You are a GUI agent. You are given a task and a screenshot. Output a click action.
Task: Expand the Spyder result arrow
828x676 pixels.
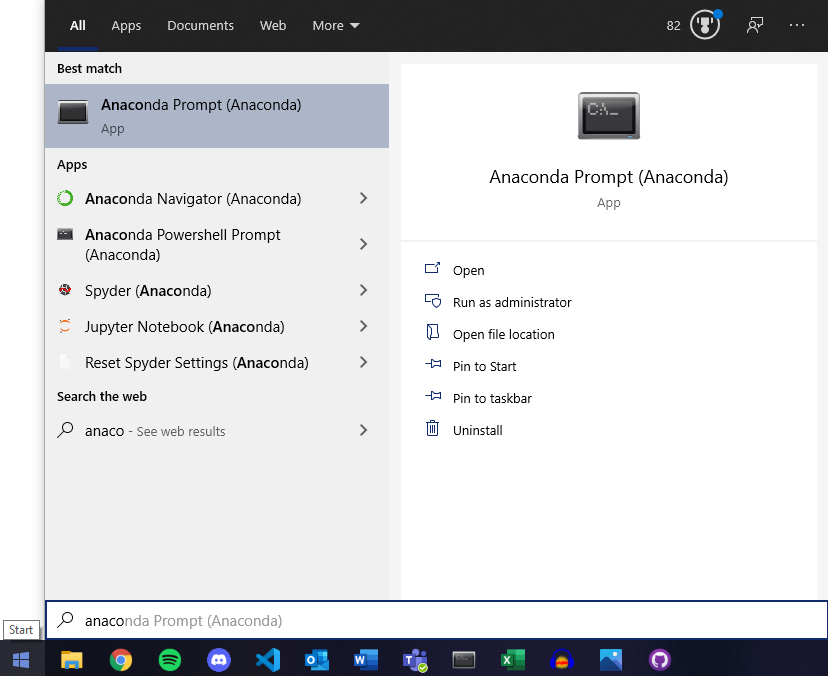[363, 290]
